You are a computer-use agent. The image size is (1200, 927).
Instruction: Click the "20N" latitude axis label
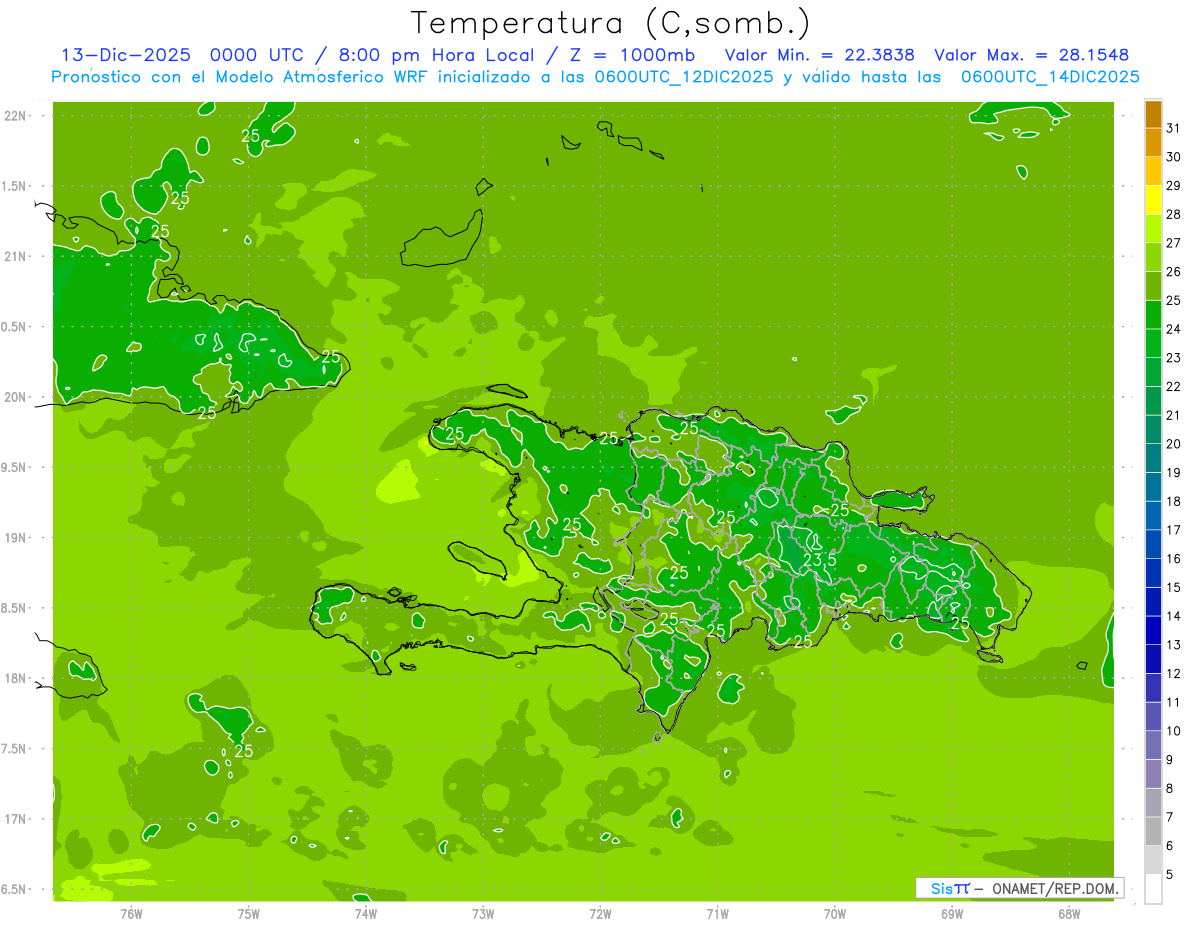(x=15, y=397)
